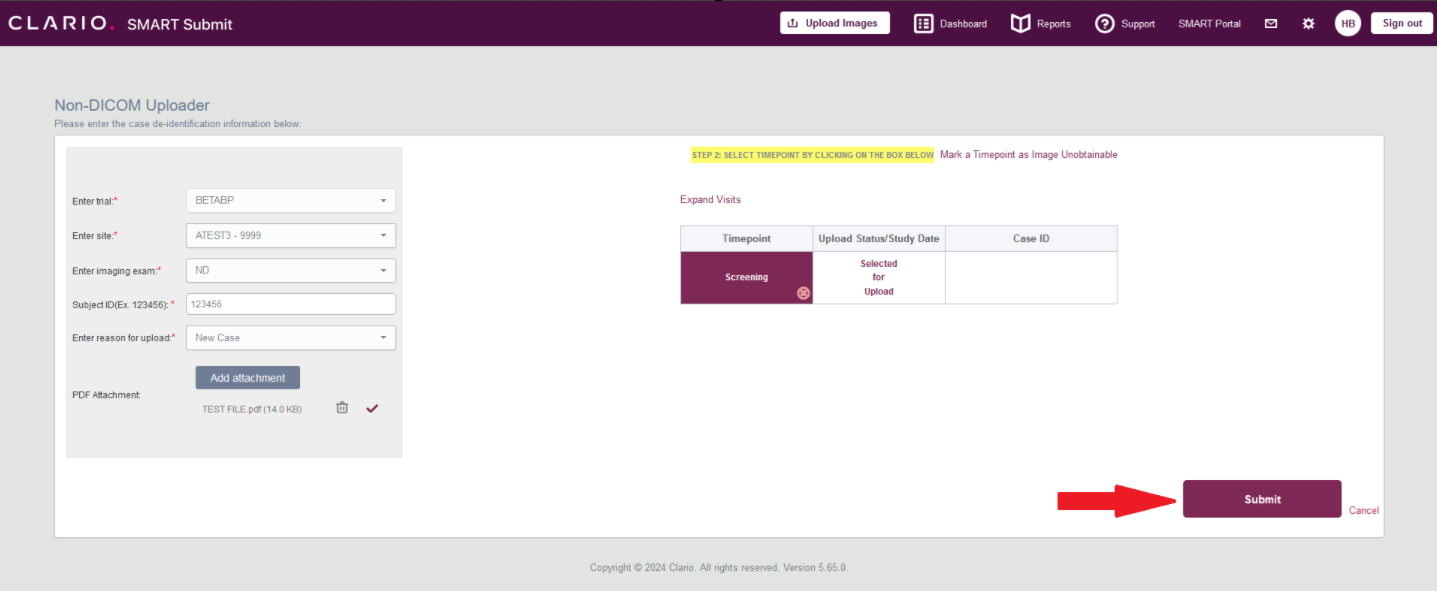
Task: Click the upload arrow on Upload Images
Action: pos(793,22)
